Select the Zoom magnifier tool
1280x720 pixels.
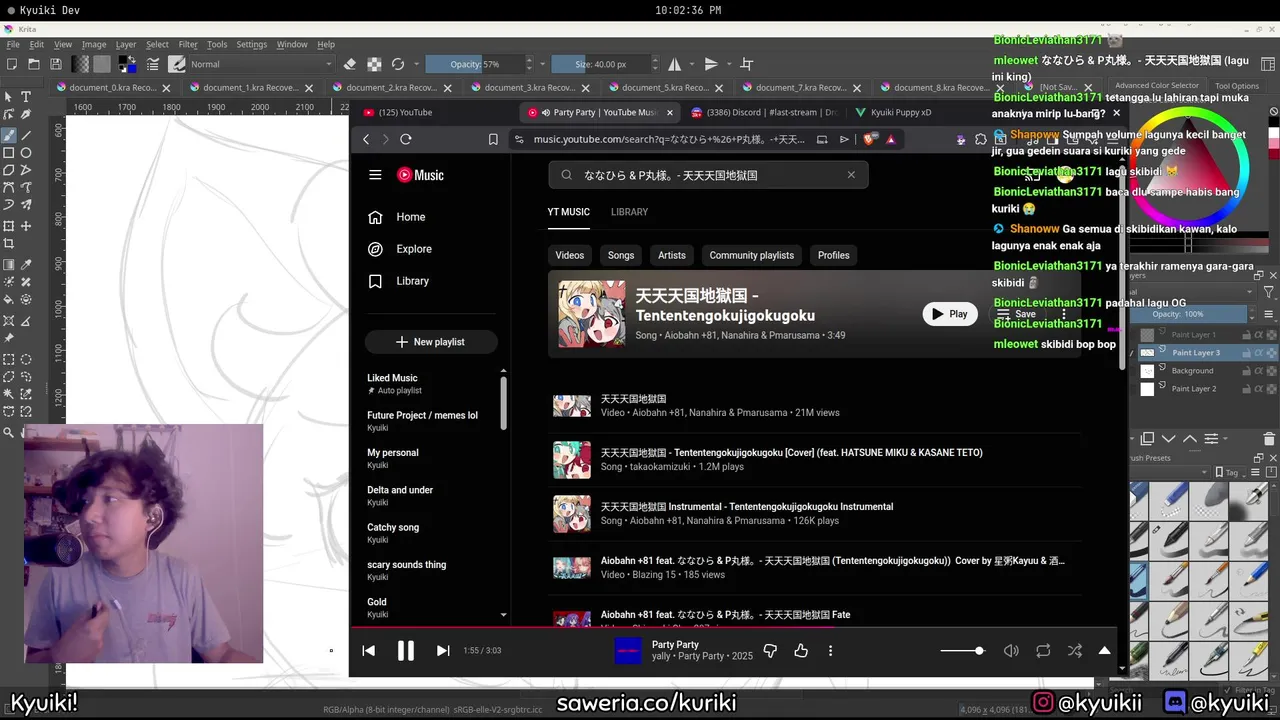point(9,433)
